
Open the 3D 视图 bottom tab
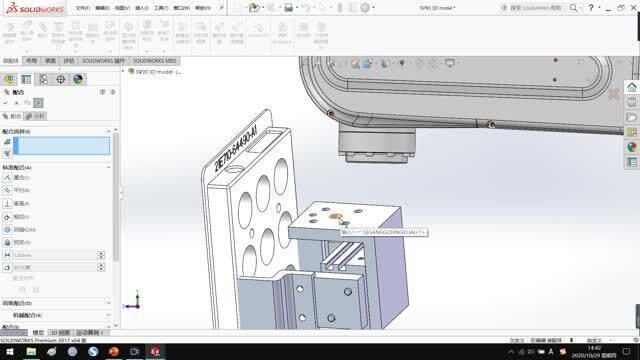click(x=60, y=333)
